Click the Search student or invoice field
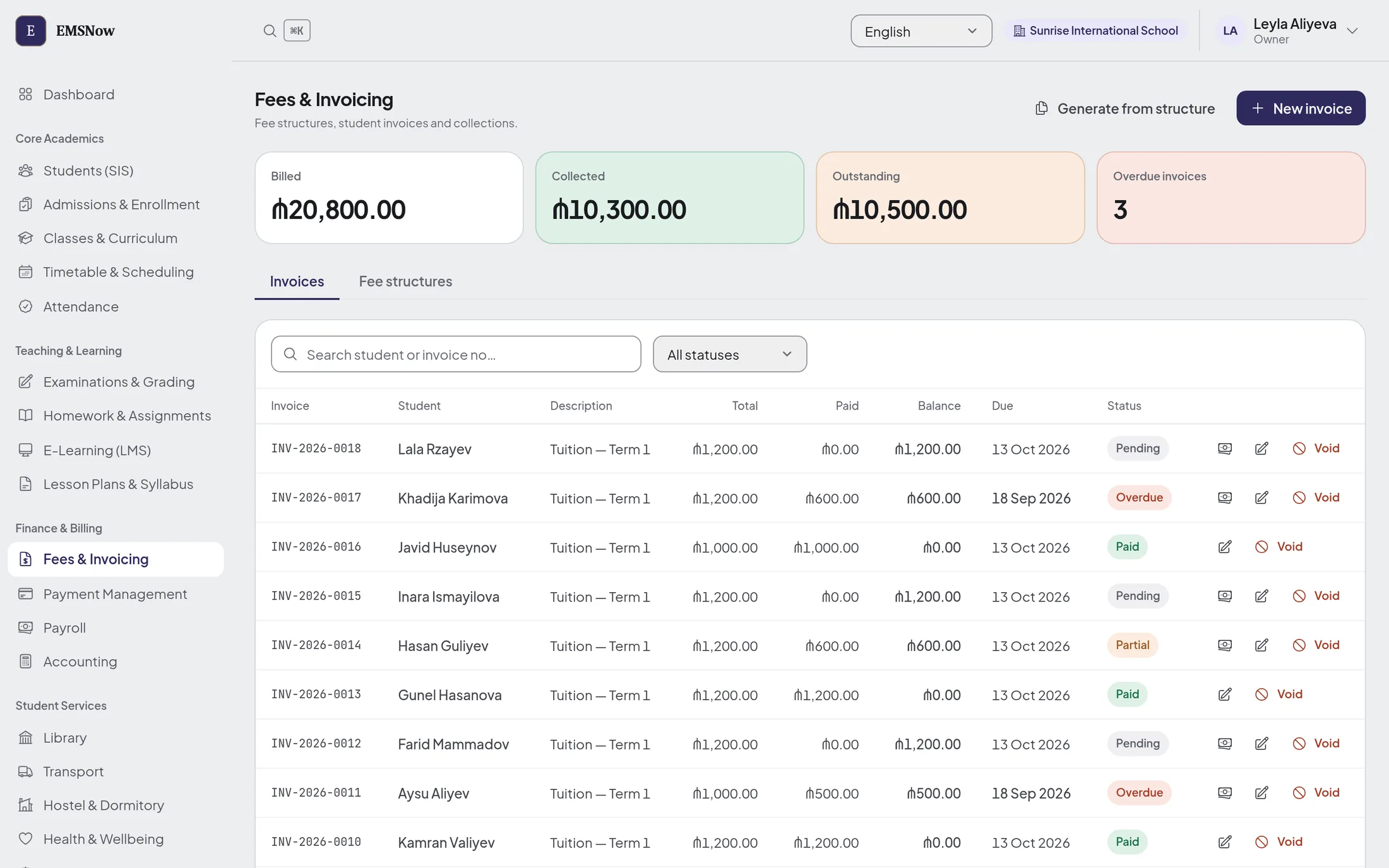1389x868 pixels. pos(456,354)
